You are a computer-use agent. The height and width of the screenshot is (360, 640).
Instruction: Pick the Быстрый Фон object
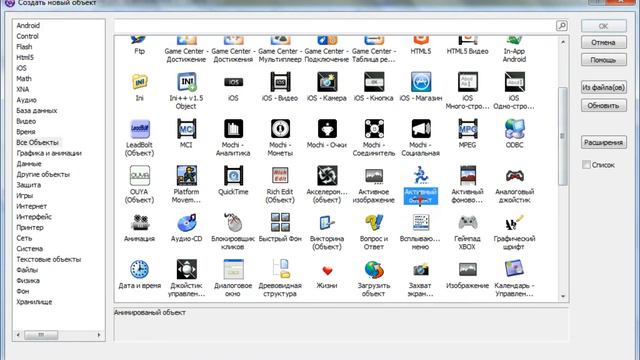coord(280,223)
